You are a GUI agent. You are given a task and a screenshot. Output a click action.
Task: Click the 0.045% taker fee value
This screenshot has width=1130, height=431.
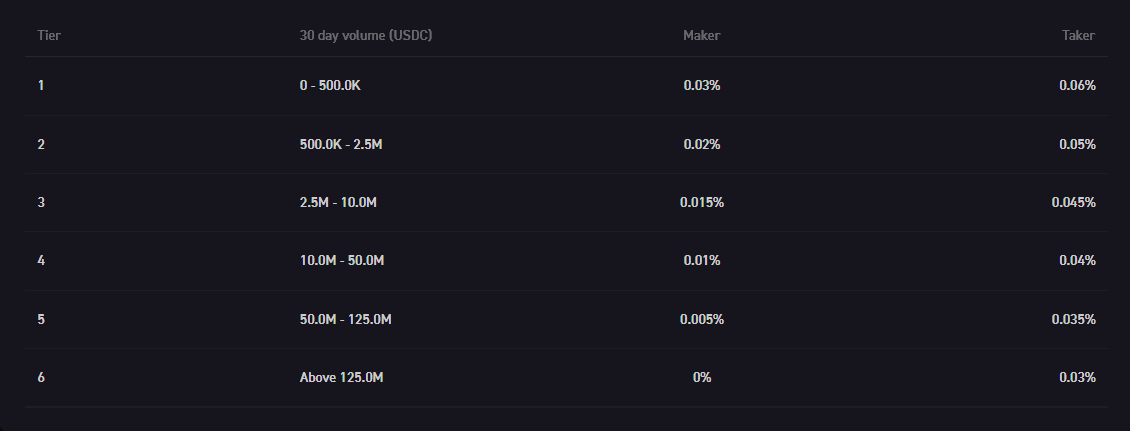[x=1073, y=203]
